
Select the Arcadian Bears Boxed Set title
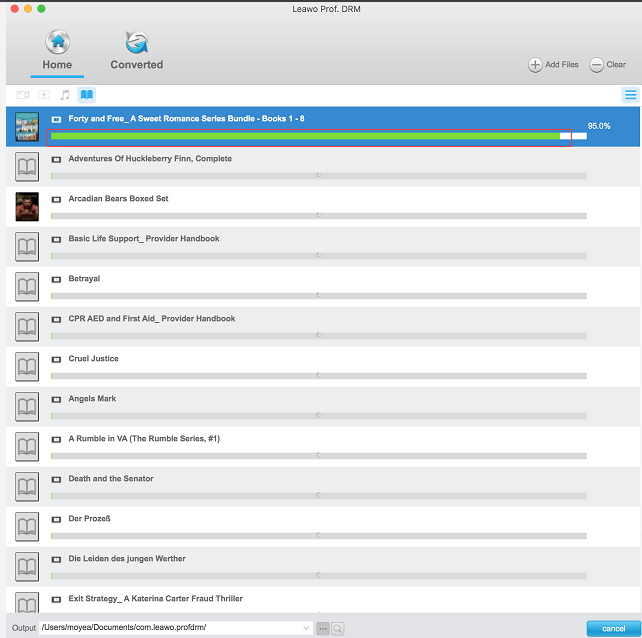(x=118, y=199)
